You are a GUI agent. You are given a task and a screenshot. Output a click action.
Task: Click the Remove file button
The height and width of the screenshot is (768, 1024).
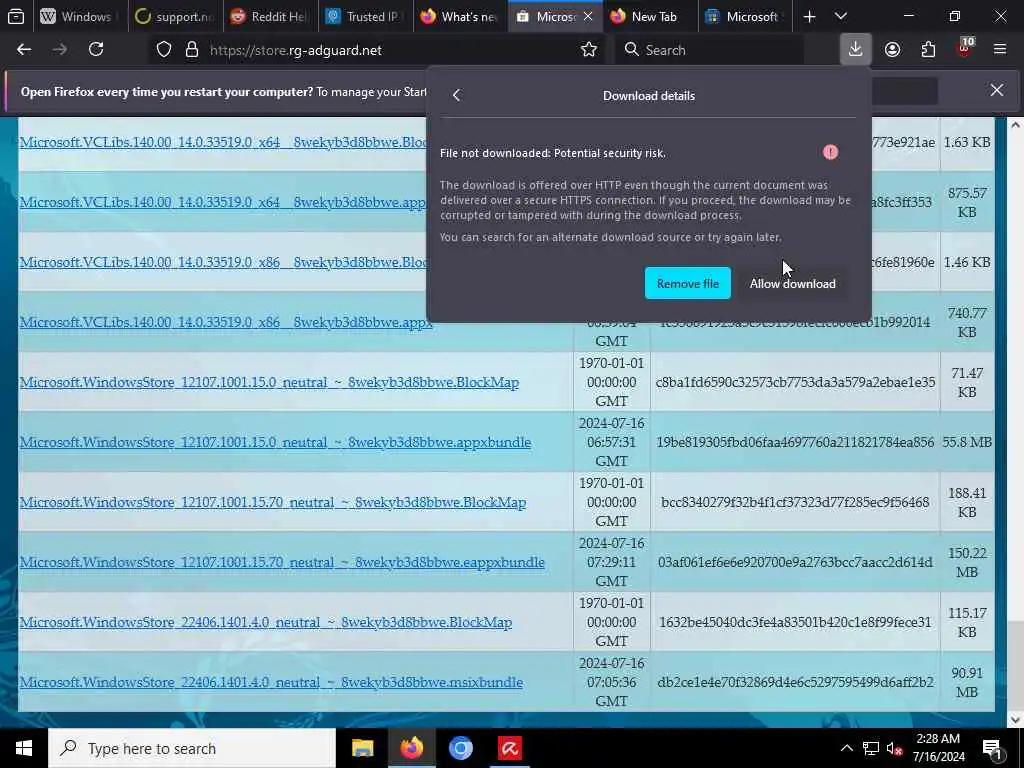(x=688, y=283)
